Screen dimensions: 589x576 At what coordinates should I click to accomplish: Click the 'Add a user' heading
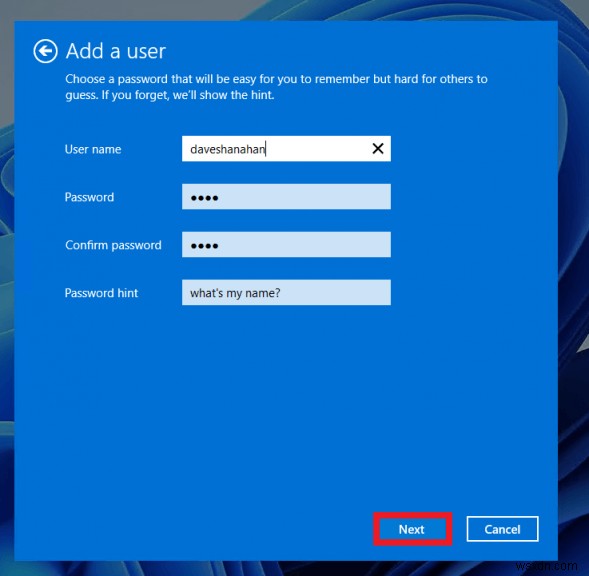click(116, 51)
